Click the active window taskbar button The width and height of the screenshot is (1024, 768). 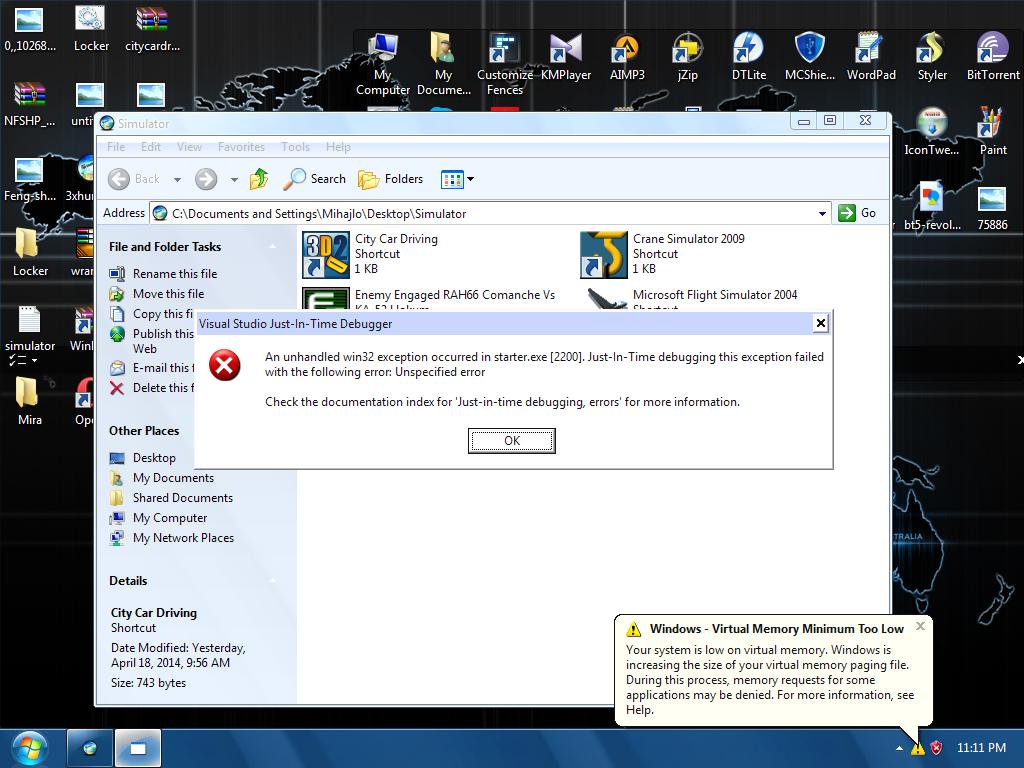[x=138, y=748]
